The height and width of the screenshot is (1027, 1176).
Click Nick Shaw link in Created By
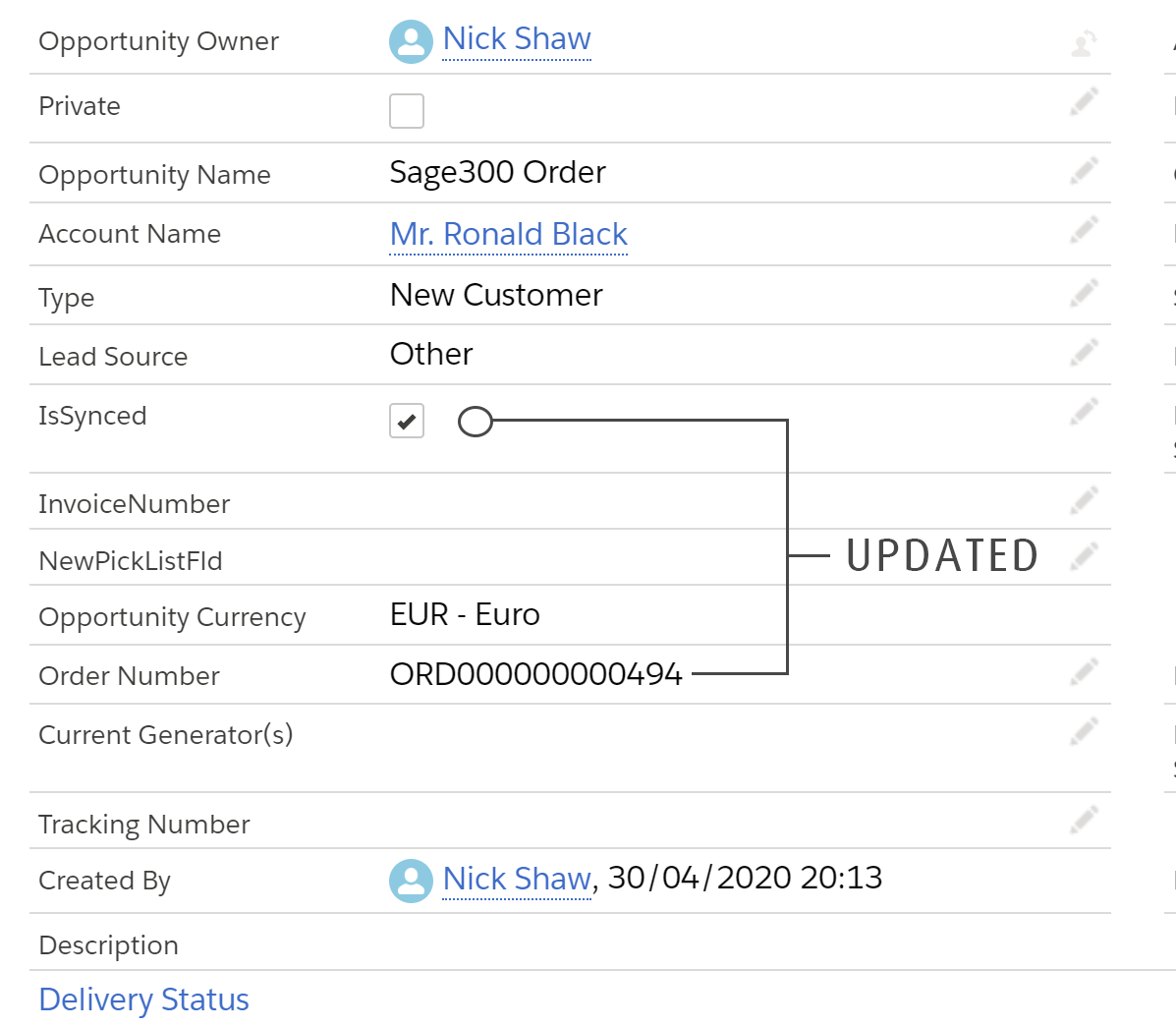[x=517, y=879]
